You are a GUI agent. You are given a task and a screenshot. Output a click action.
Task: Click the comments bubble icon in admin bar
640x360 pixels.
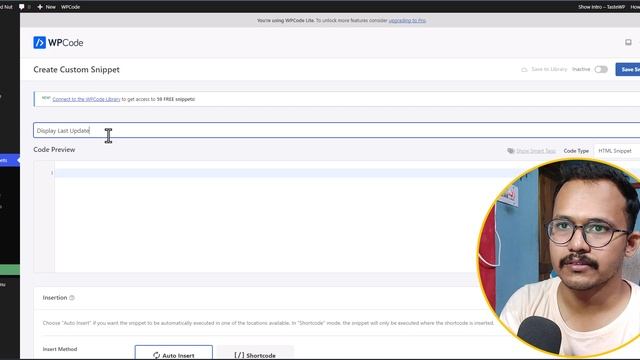22,7
